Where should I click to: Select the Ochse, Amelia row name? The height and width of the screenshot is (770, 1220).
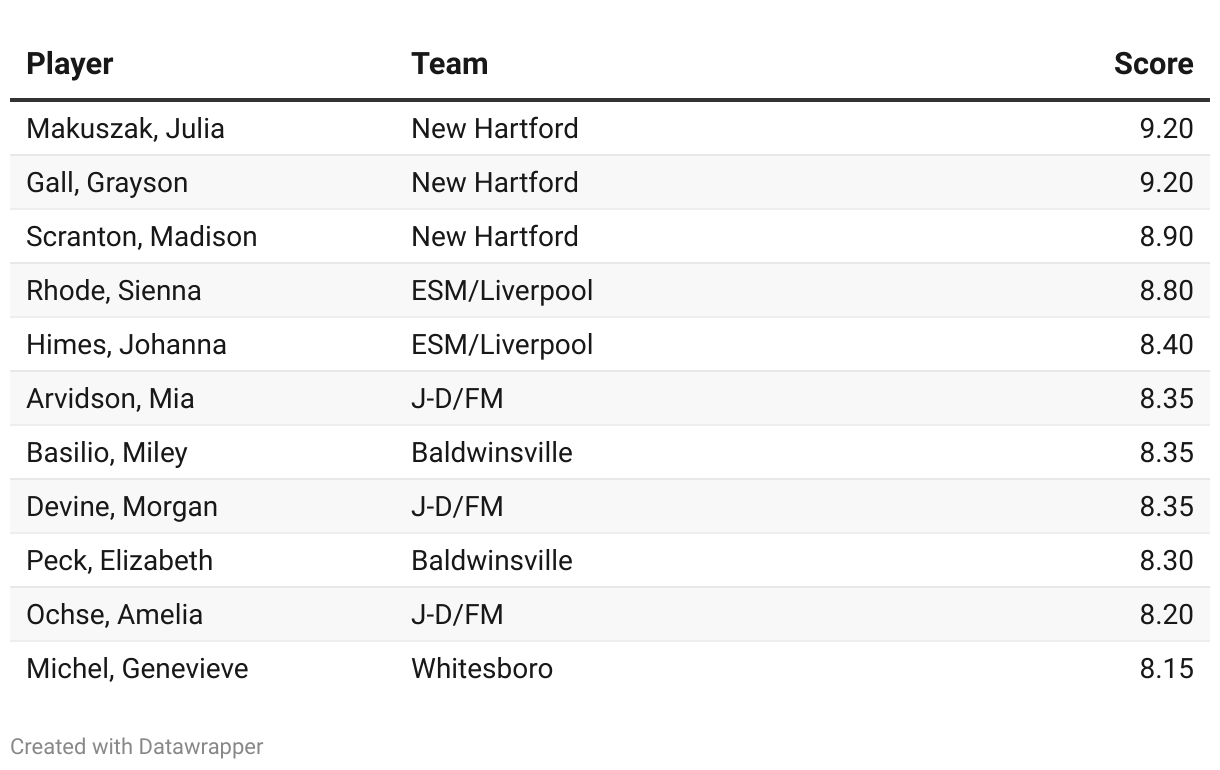click(x=114, y=615)
